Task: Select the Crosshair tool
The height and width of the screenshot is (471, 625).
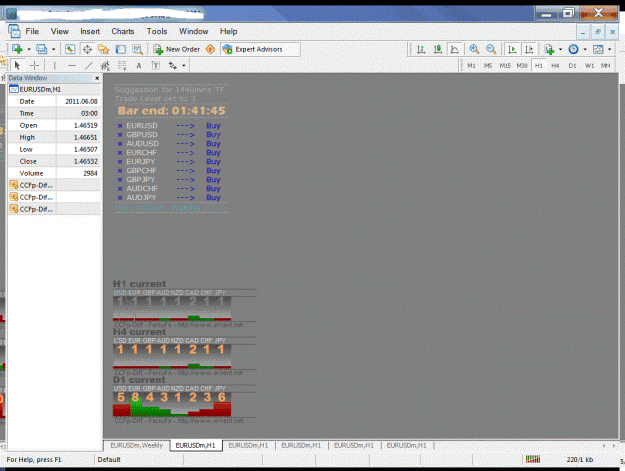Action: click(34, 65)
